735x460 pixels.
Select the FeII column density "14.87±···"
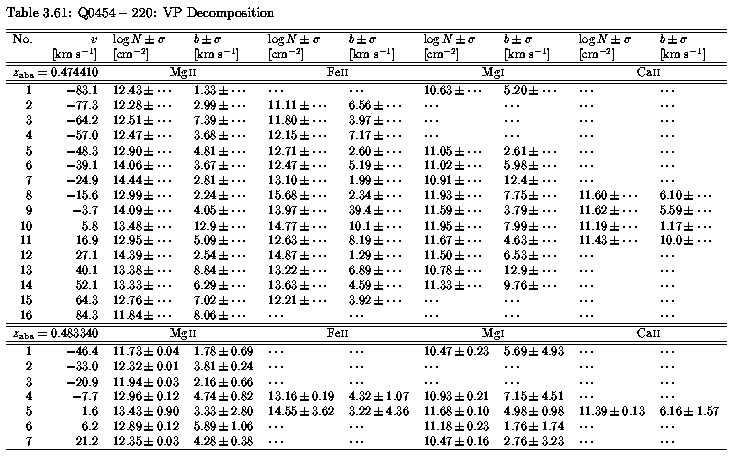point(297,256)
